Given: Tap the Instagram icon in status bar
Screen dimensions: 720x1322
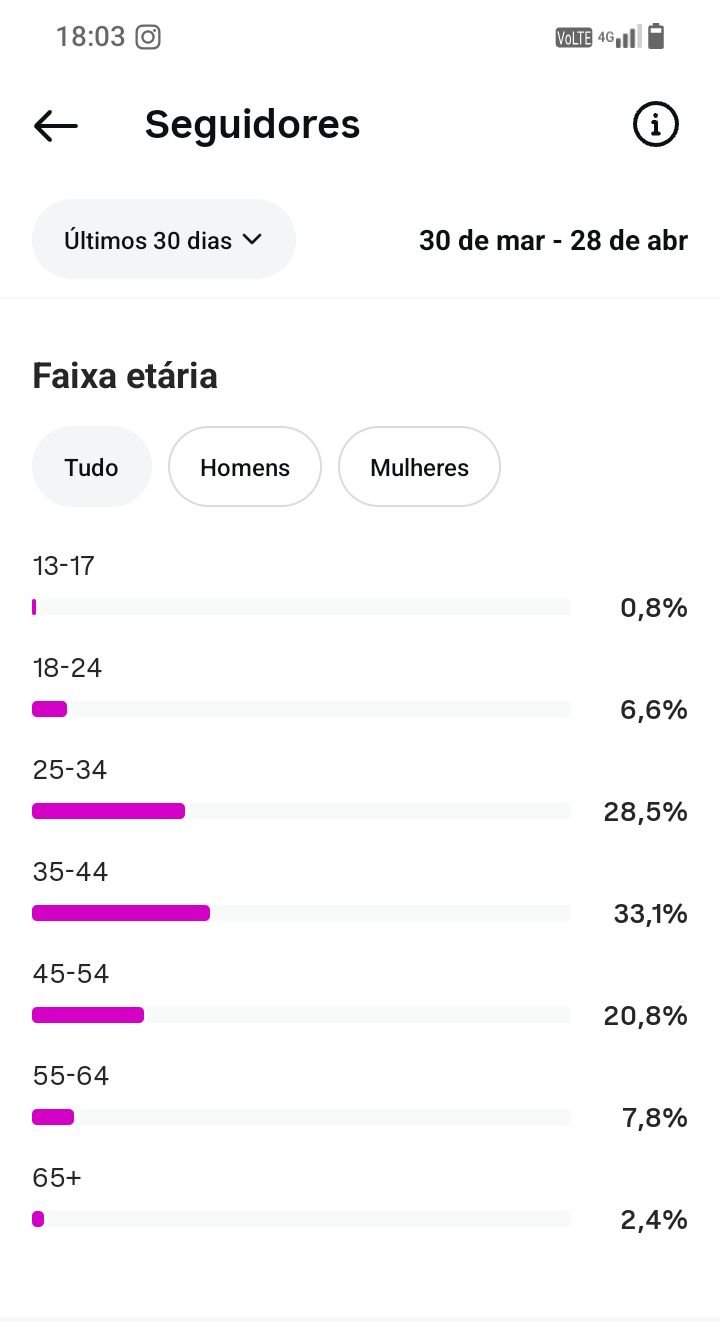Looking at the screenshot, I should click(148, 37).
